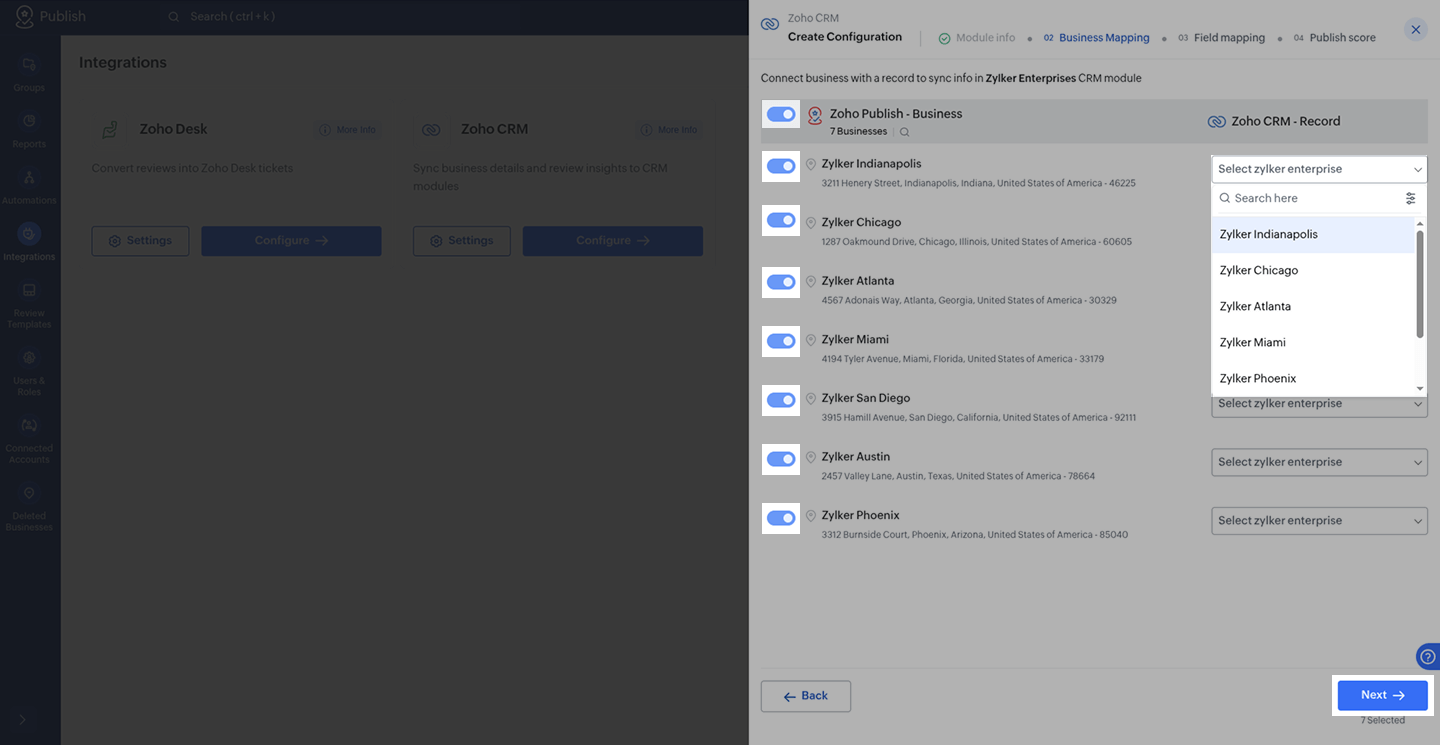1440x745 pixels.
Task: Click the location pin beside Zylker Chicago
Action: tap(811, 223)
